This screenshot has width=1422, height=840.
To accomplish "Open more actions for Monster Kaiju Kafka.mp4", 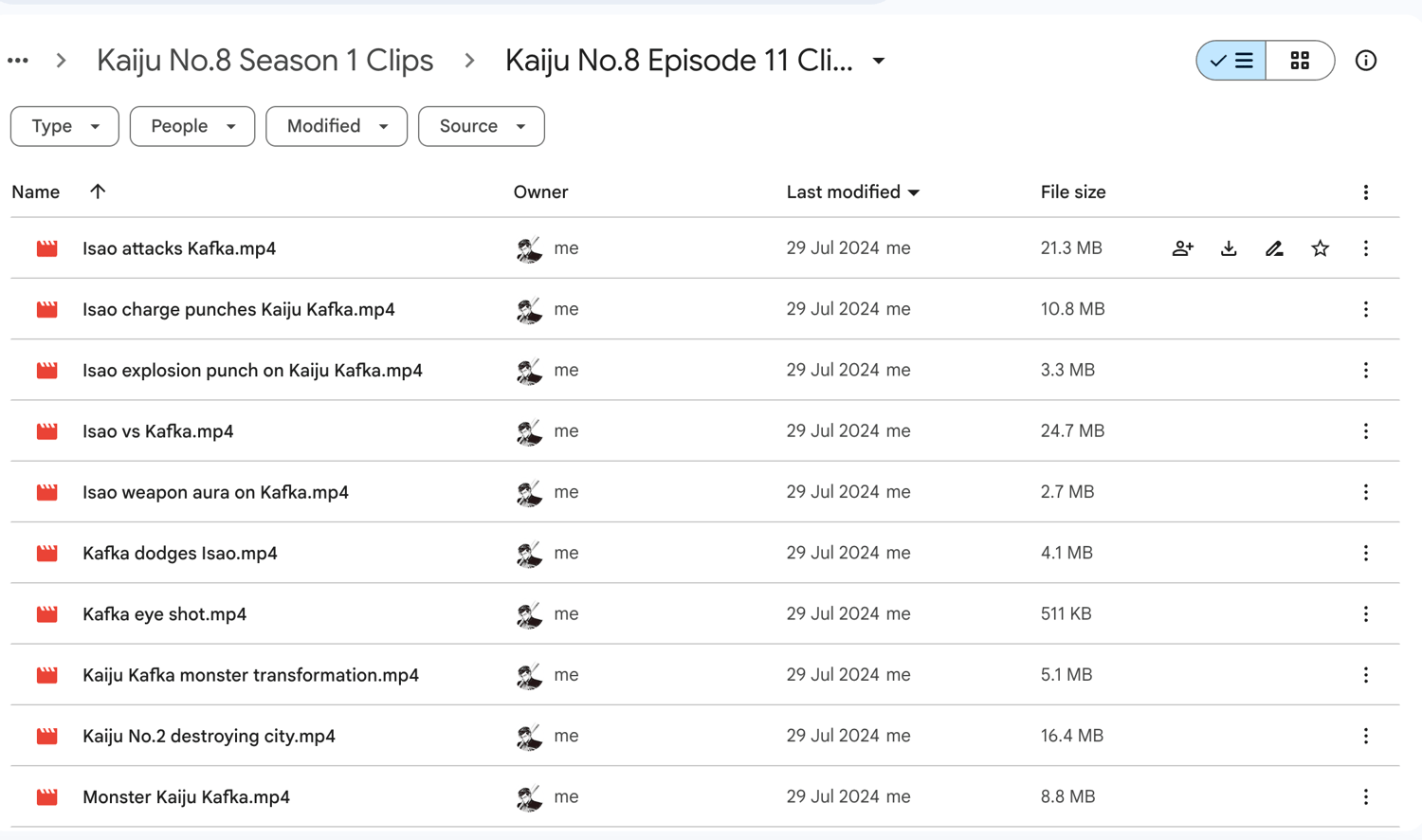I will pos(1366,797).
